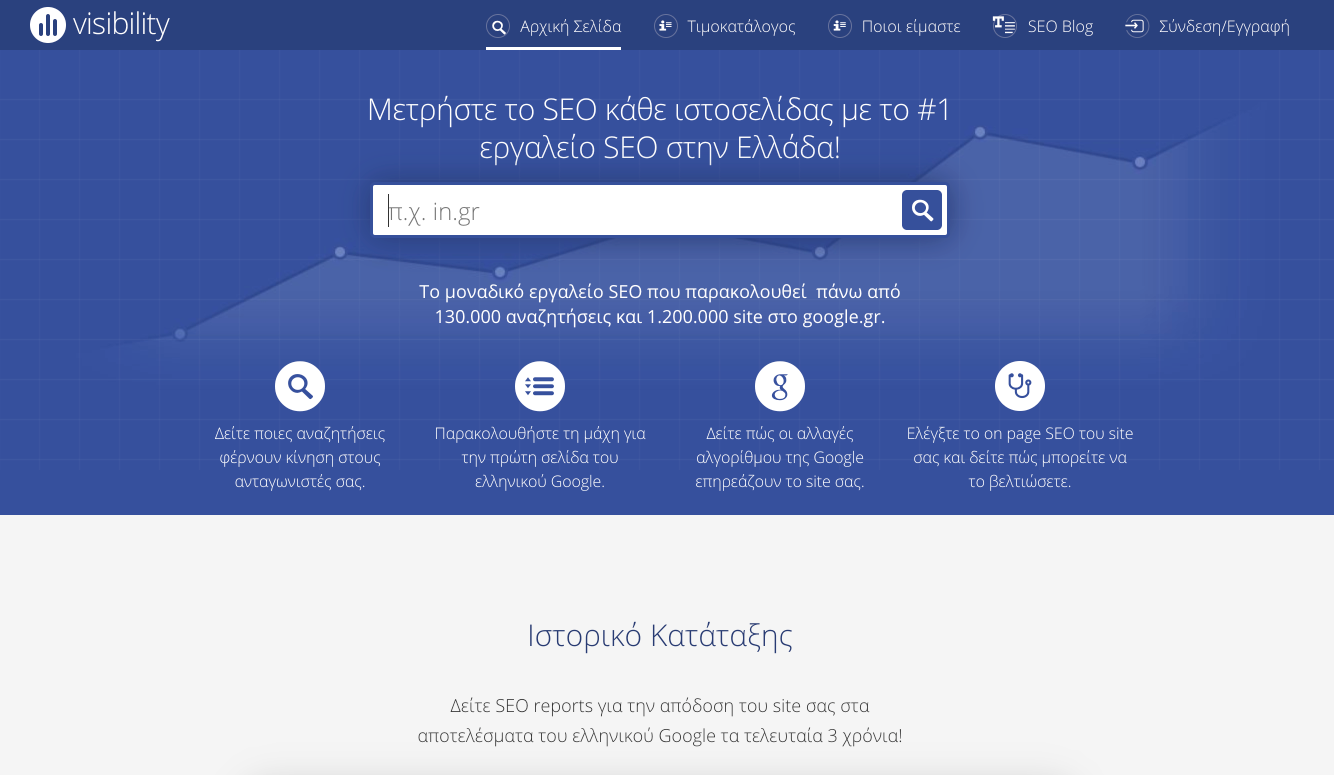Click the text icon beside SEO Blog

1004,26
